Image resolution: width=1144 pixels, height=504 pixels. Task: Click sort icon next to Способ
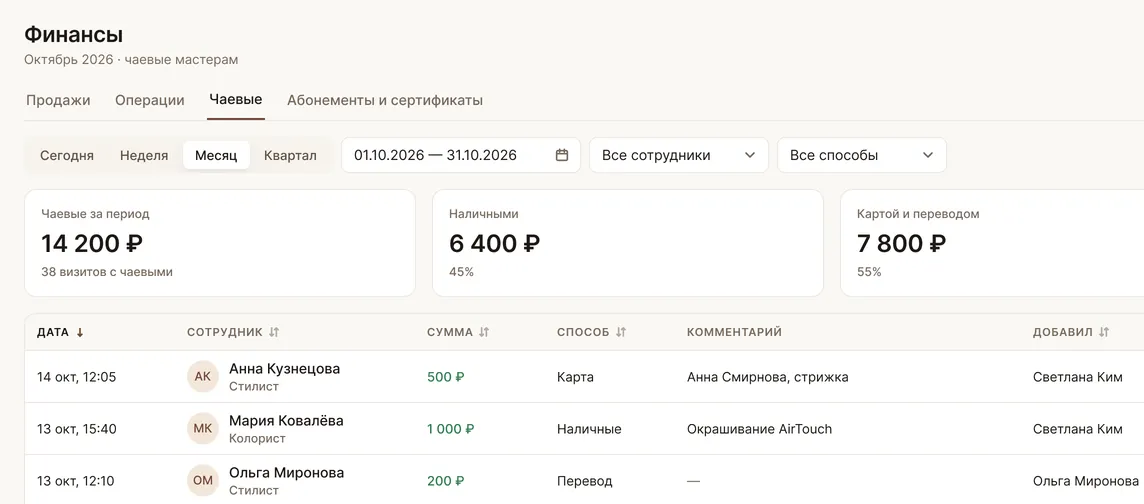tap(621, 332)
